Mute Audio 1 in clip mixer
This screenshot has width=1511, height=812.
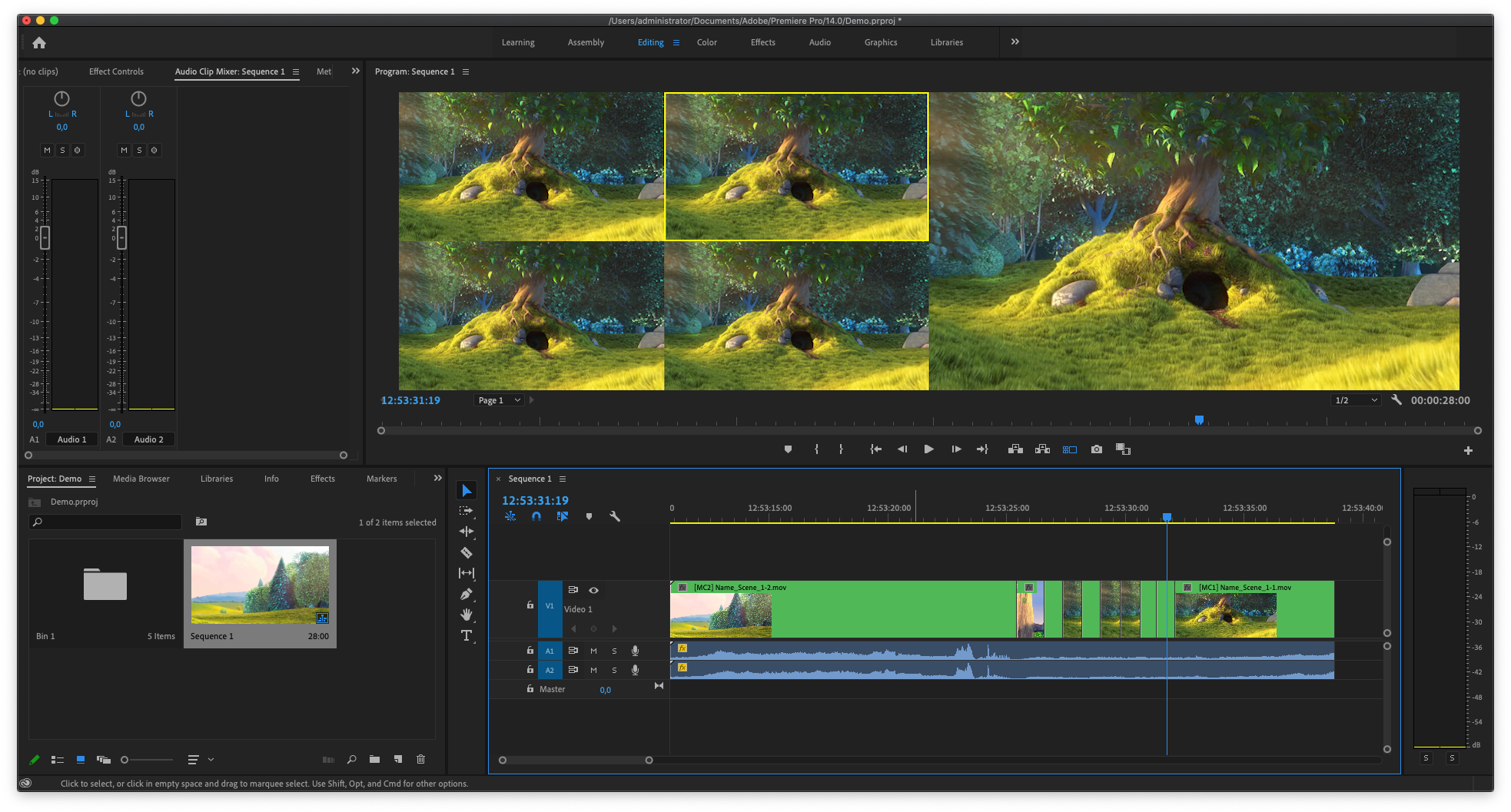click(48, 151)
